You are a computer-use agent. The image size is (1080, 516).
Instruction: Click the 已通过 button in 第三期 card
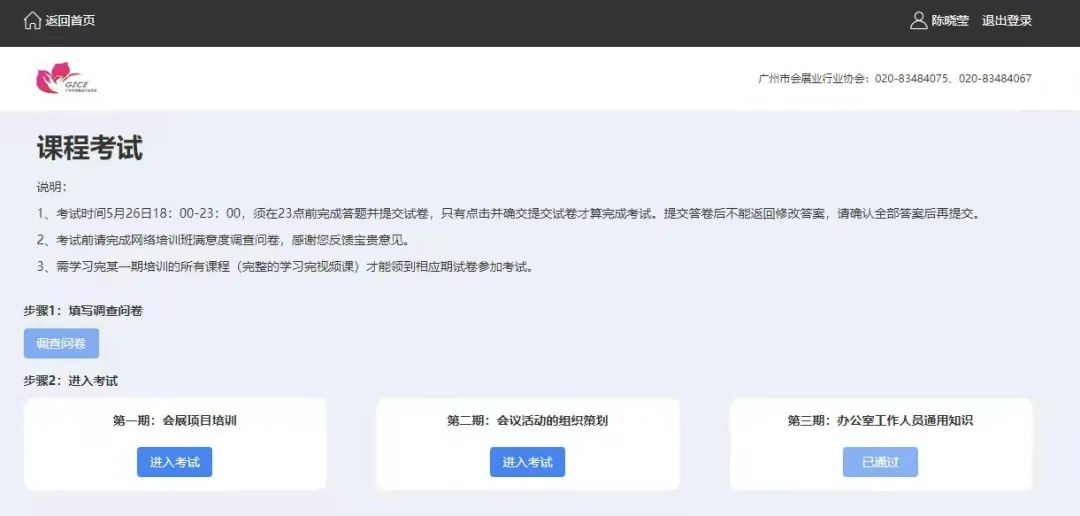pos(880,462)
